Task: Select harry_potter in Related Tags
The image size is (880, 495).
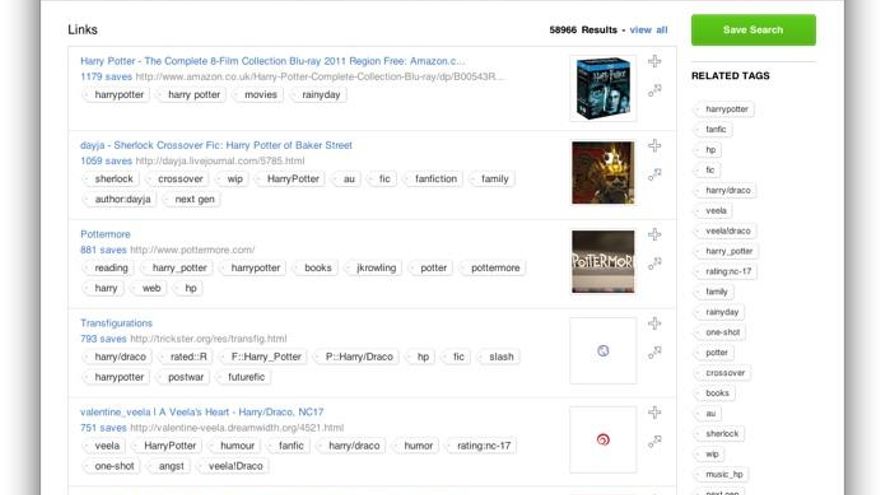Action: pos(726,251)
